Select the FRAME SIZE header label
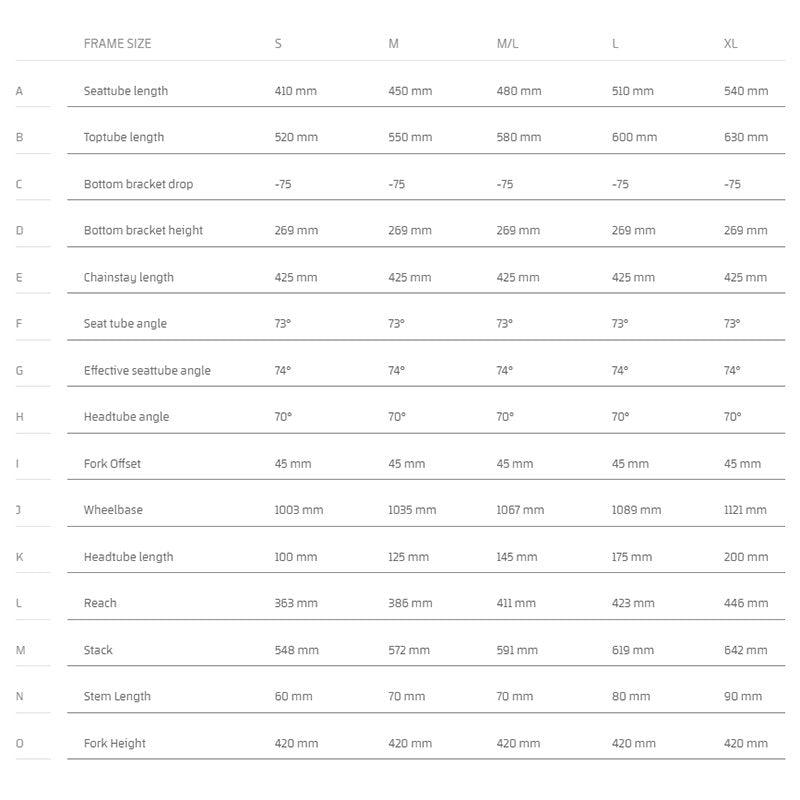The height and width of the screenshot is (800, 800). click(117, 44)
